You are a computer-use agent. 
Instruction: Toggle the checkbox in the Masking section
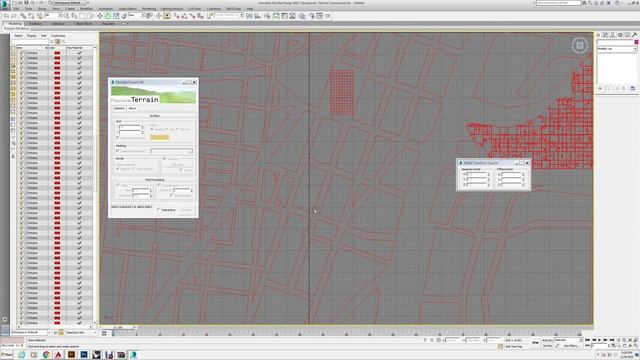click(118, 150)
